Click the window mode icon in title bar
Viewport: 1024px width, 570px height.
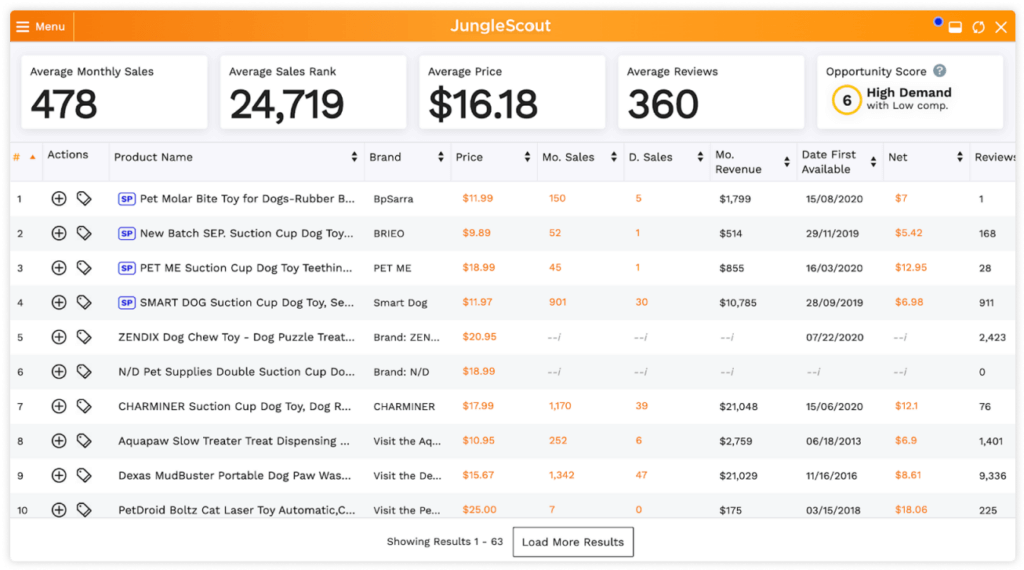(955, 27)
